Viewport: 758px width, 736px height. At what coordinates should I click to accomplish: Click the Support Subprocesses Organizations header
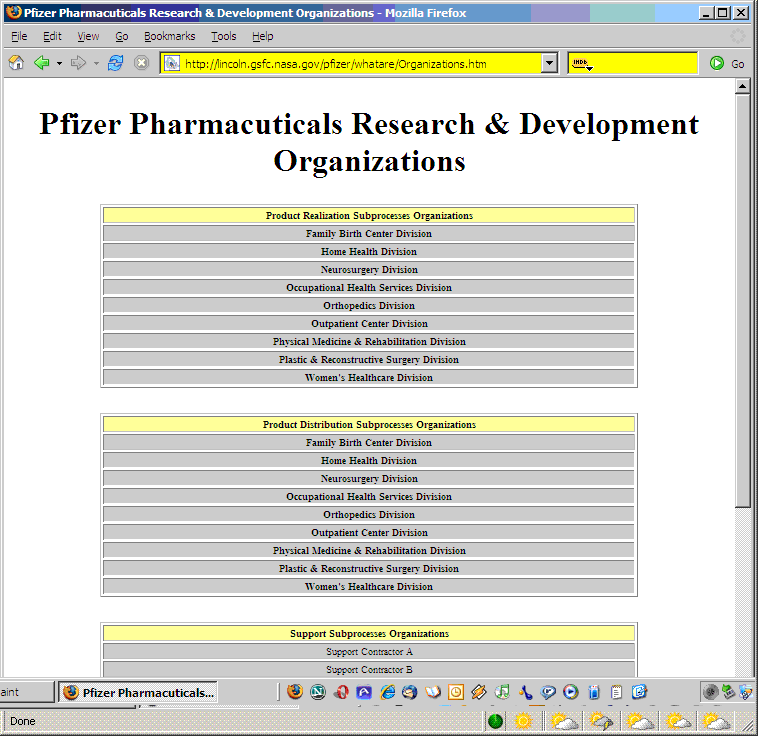tap(369, 633)
